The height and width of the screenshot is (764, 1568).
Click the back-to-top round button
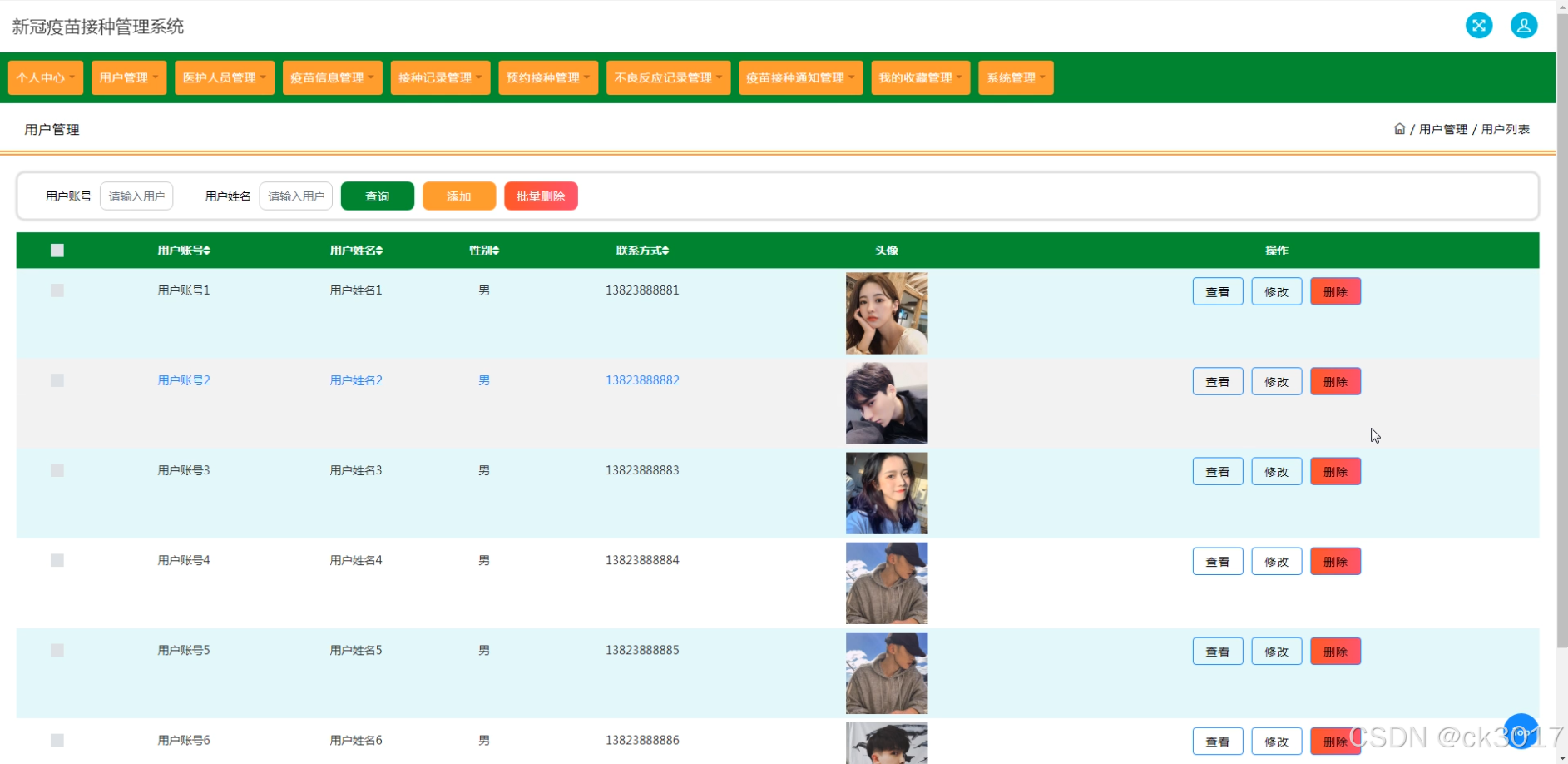click(x=1521, y=732)
